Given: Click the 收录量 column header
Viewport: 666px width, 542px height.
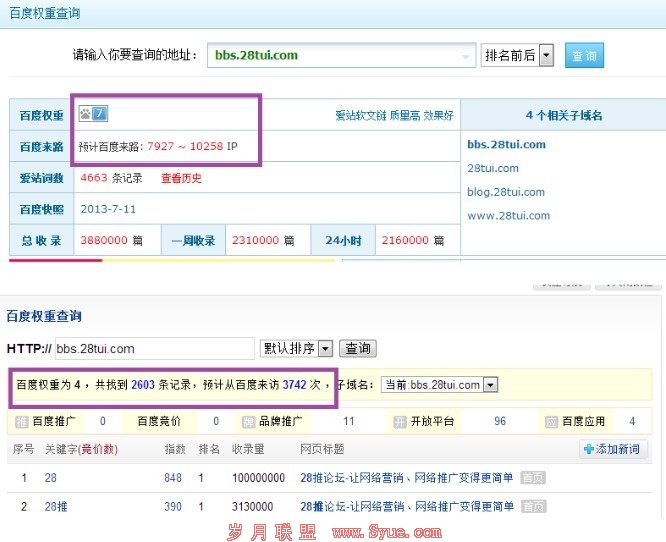Looking at the screenshot, I should click(x=248, y=449).
